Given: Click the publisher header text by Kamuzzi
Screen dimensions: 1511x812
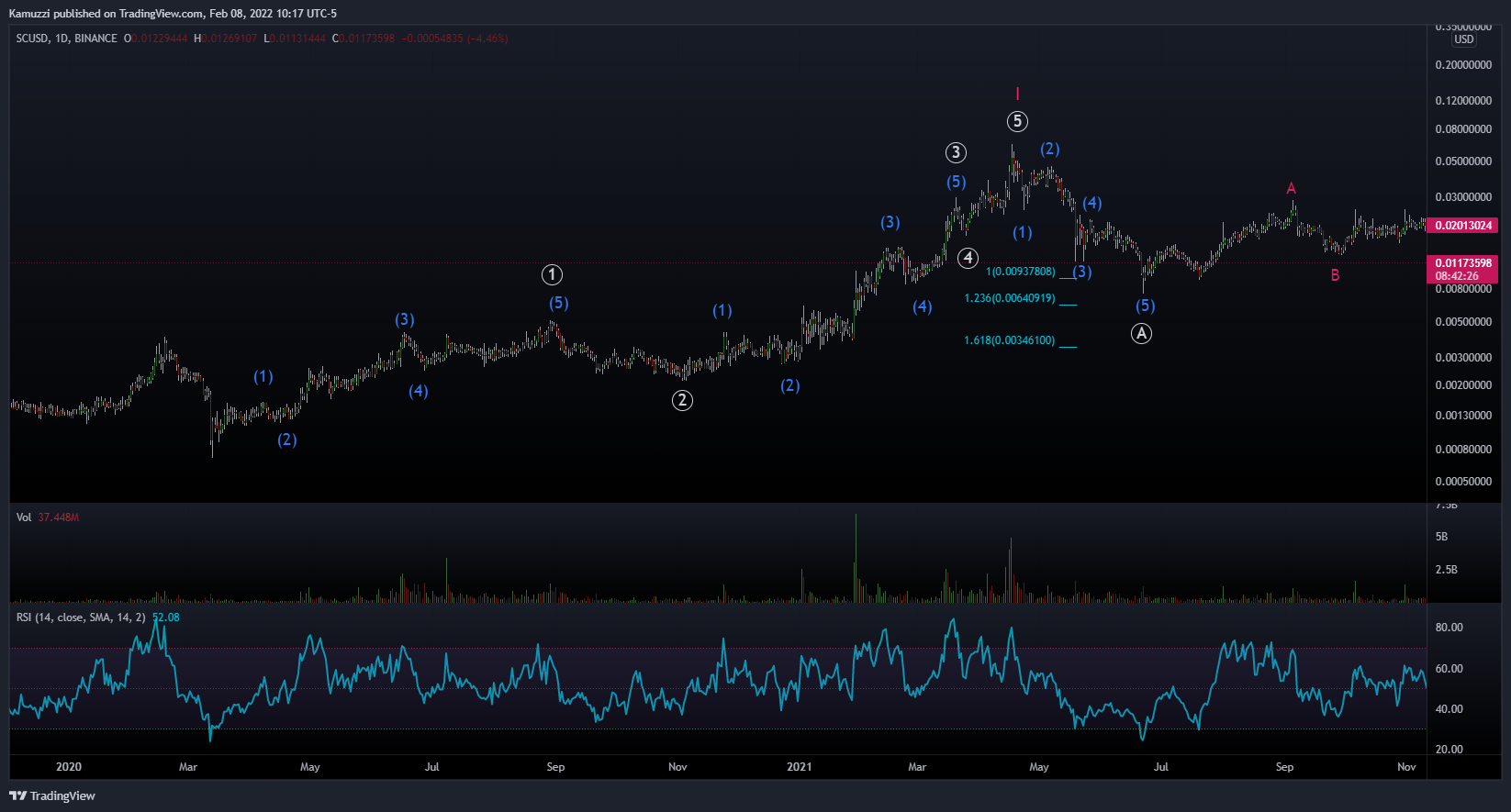Looking at the screenshot, I should 173,14.
